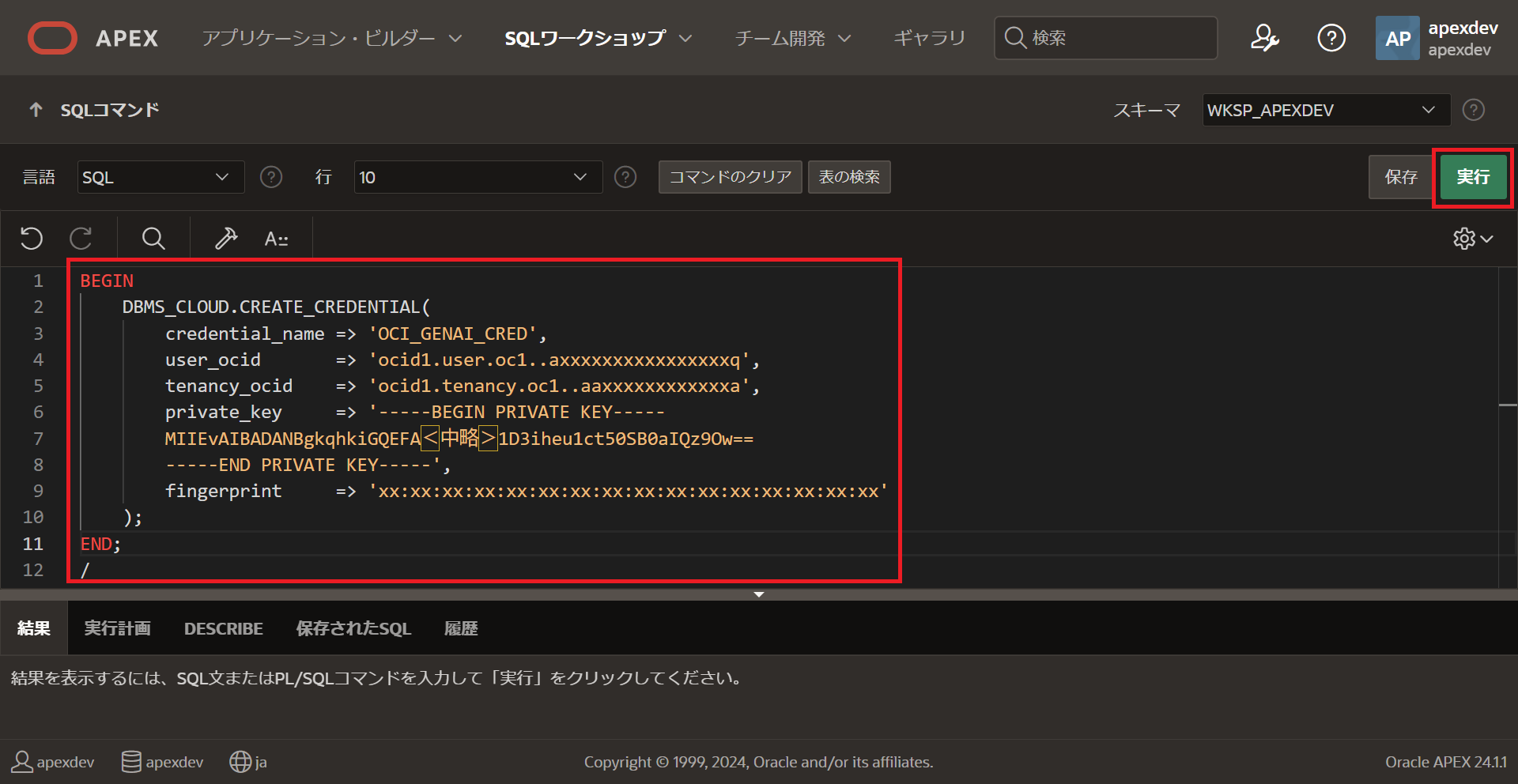Open the editor settings gear menu
1518x784 pixels.
click(1472, 238)
